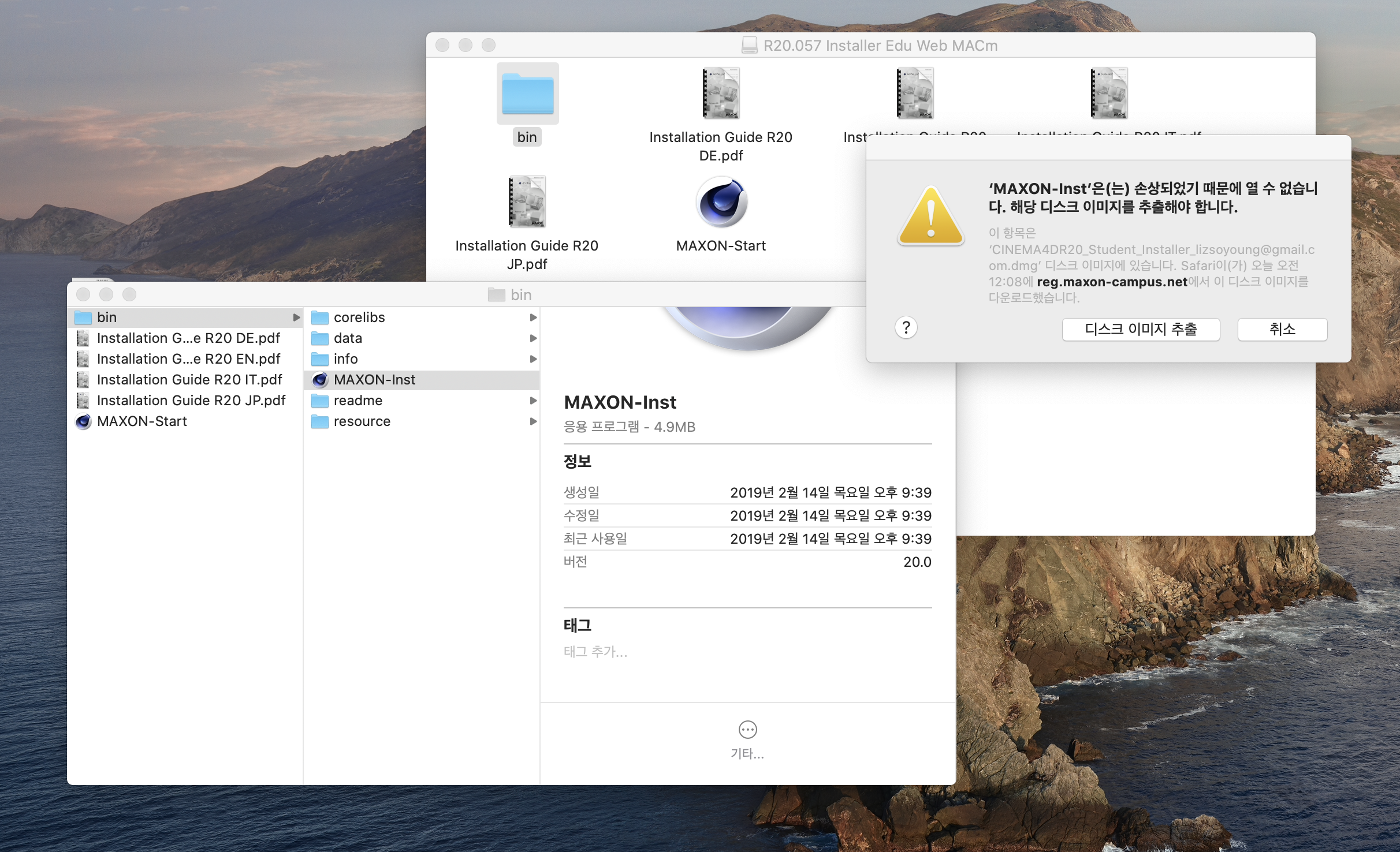Click the 태그 section heading
Image resolution: width=1400 pixels, height=852 pixels.
578,625
